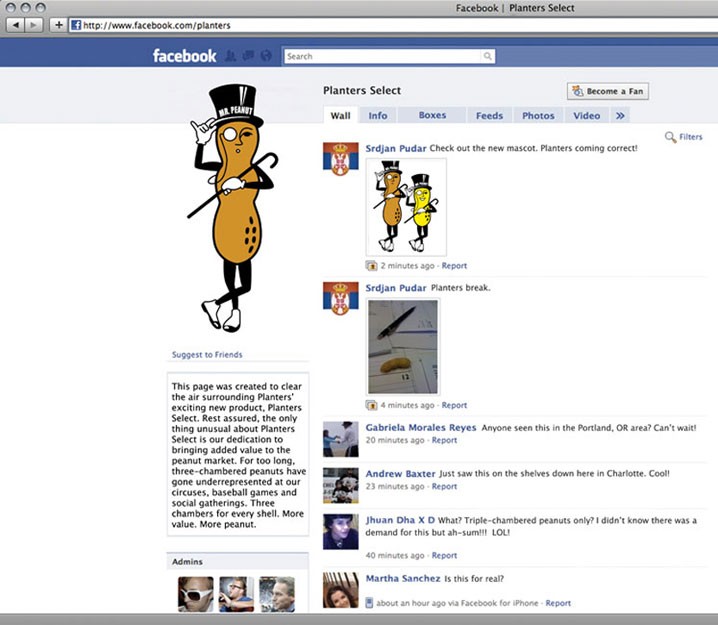718x625 pixels.
Task: Report the post from 4 minutes ago
Action: 454,405
